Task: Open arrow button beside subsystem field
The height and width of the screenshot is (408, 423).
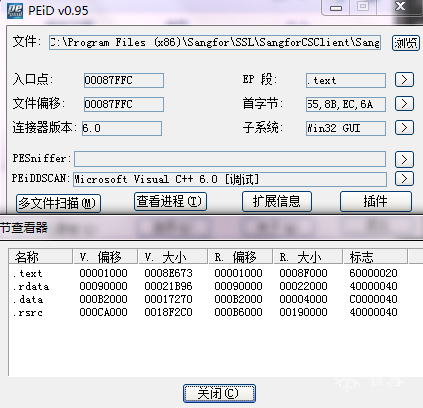Action: (404, 128)
